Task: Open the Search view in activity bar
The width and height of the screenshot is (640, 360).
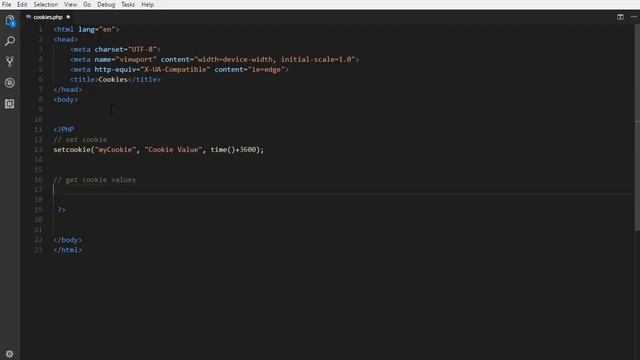Action: (x=10, y=41)
